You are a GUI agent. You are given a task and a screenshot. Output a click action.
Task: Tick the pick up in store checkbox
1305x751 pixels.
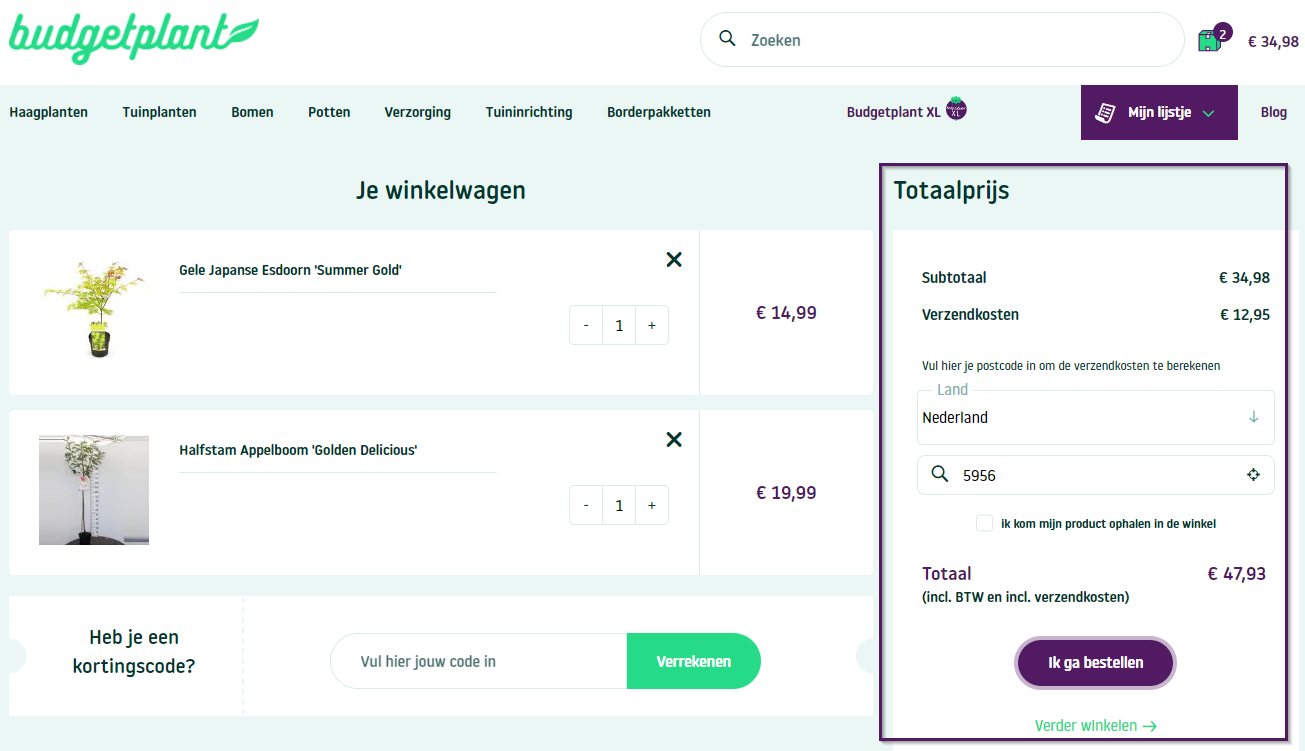(x=985, y=523)
